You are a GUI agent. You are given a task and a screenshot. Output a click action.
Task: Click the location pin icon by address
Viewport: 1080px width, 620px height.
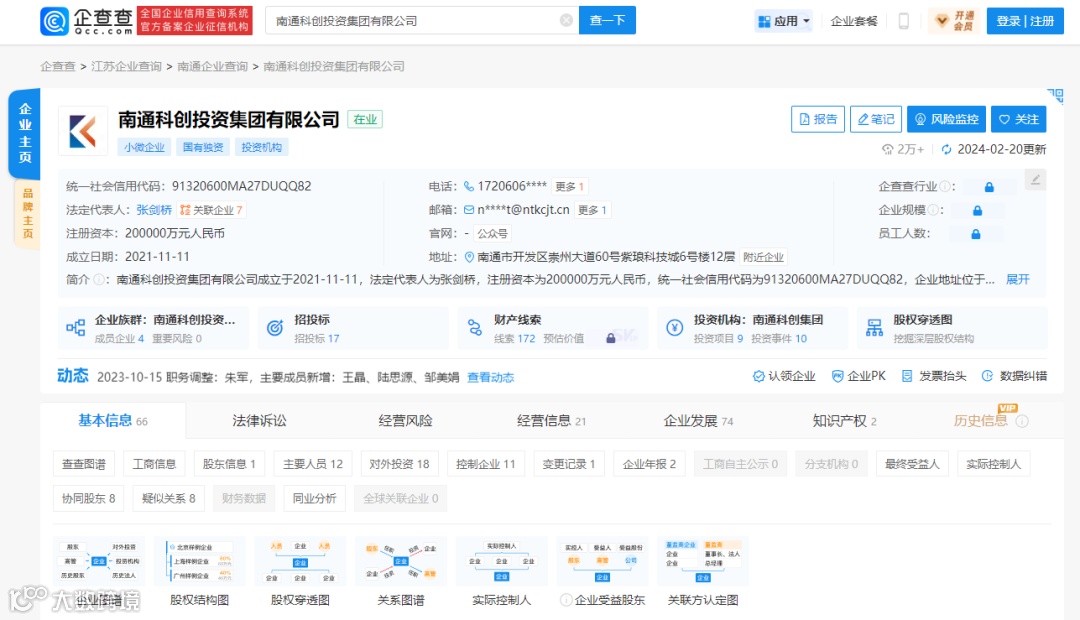(x=469, y=257)
